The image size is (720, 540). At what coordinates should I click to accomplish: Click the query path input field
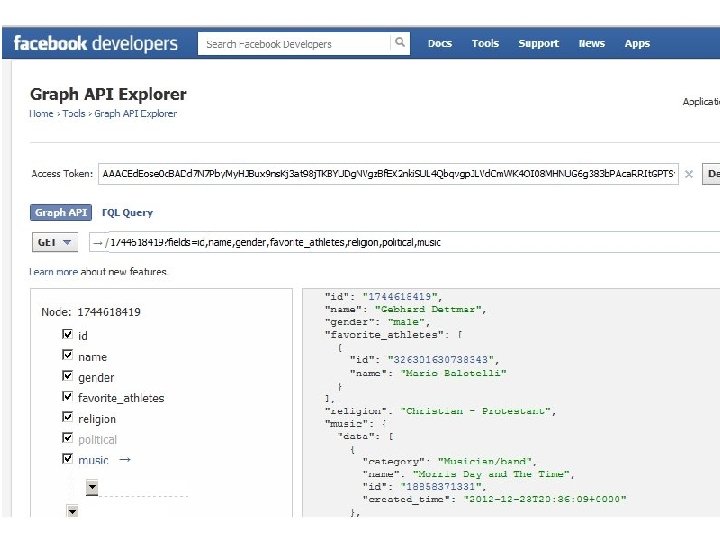(x=404, y=242)
